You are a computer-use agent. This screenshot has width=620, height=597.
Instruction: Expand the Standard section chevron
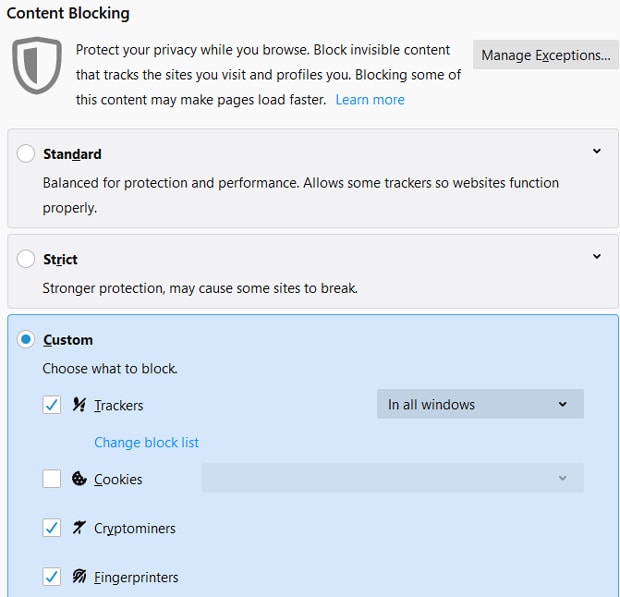point(597,151)
